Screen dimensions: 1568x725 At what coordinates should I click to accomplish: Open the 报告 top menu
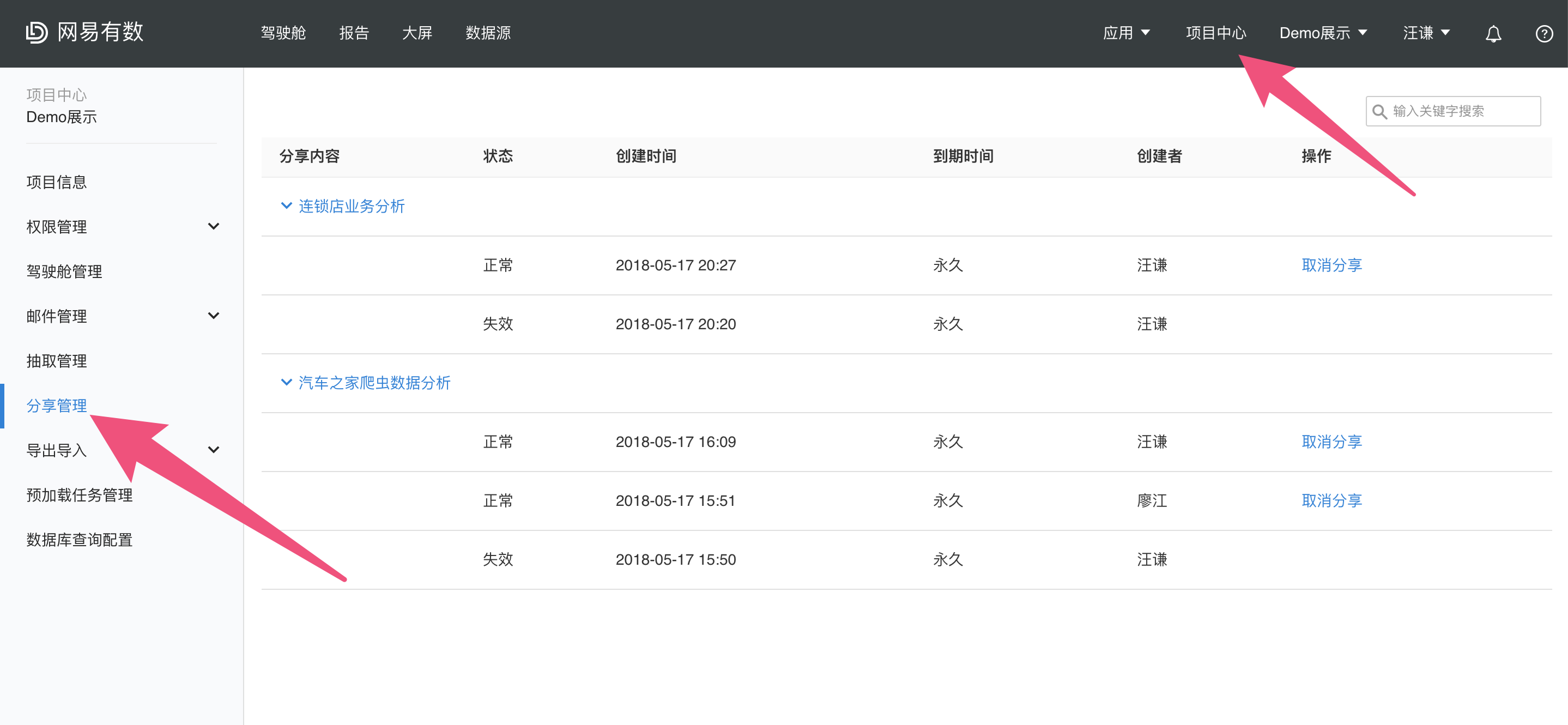[354, 33]
